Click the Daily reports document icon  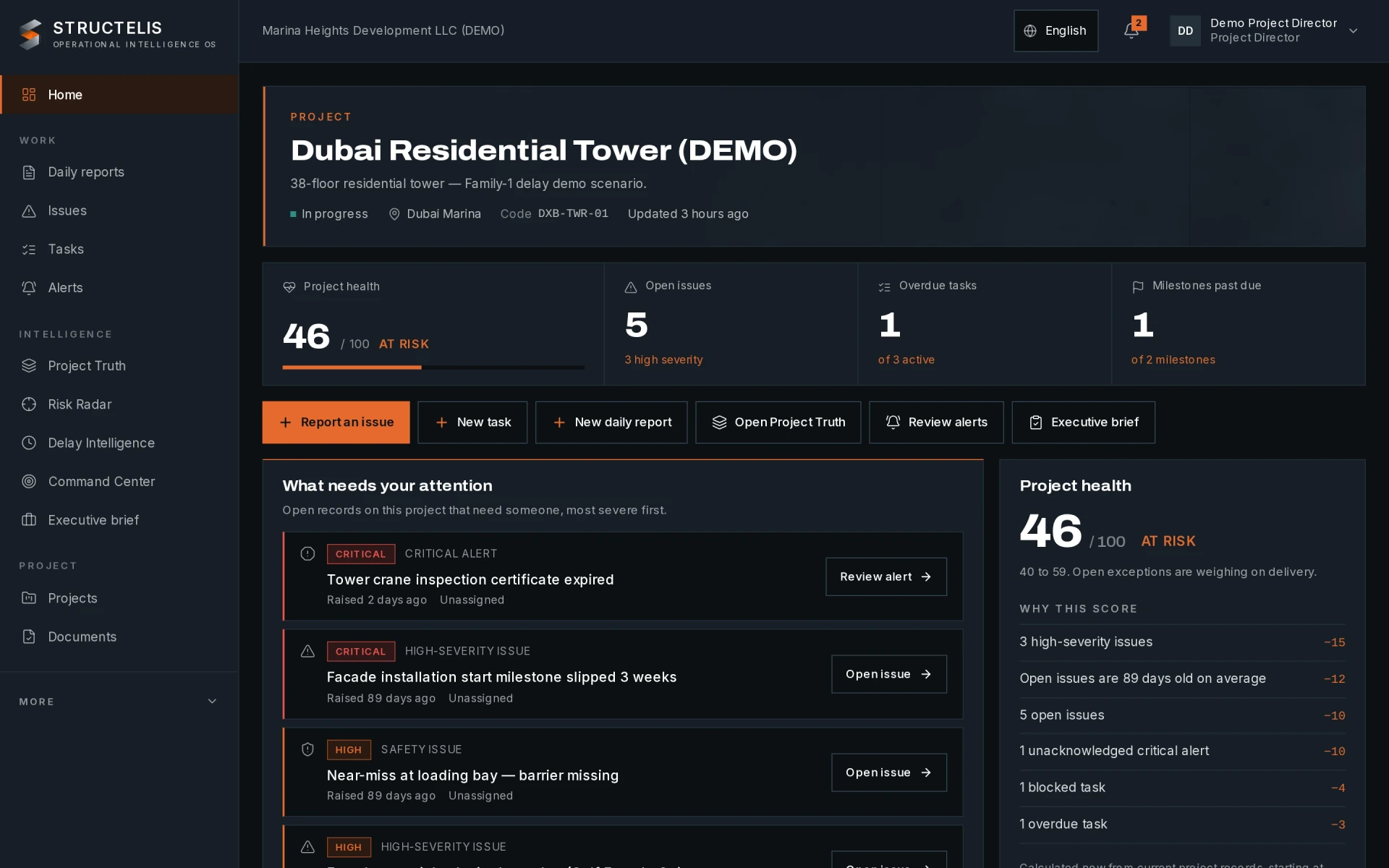point(29,172)
